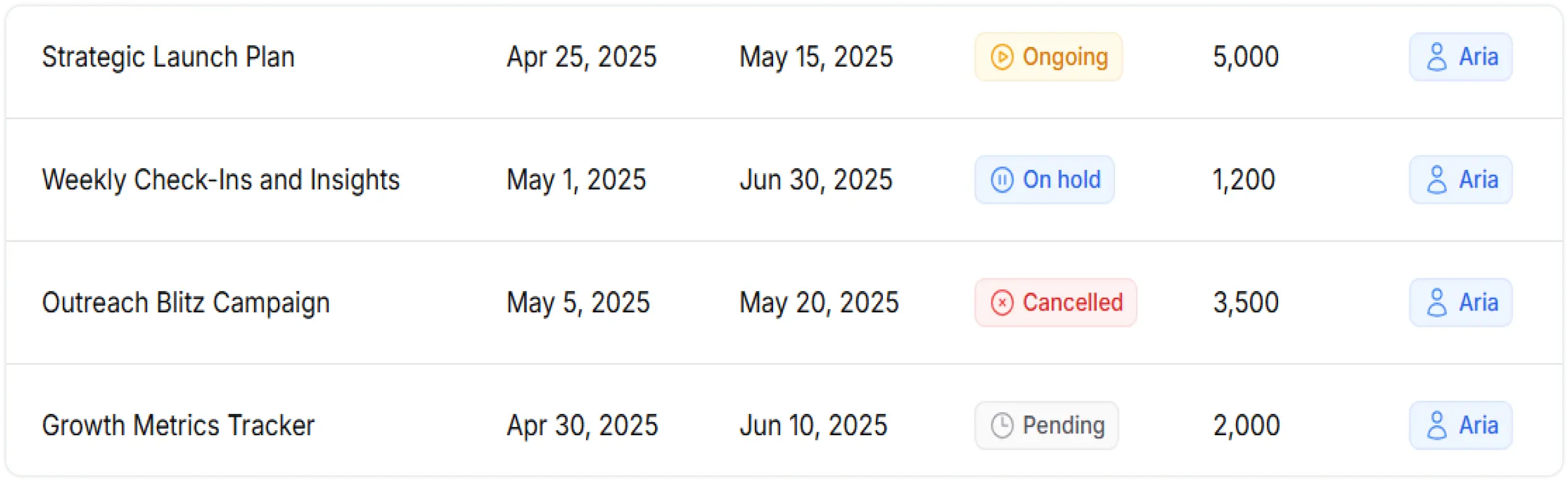This screenshot has height=481, width=1568.
Task: Click the 3,500 budget value
Action: tap(1245, 303)
